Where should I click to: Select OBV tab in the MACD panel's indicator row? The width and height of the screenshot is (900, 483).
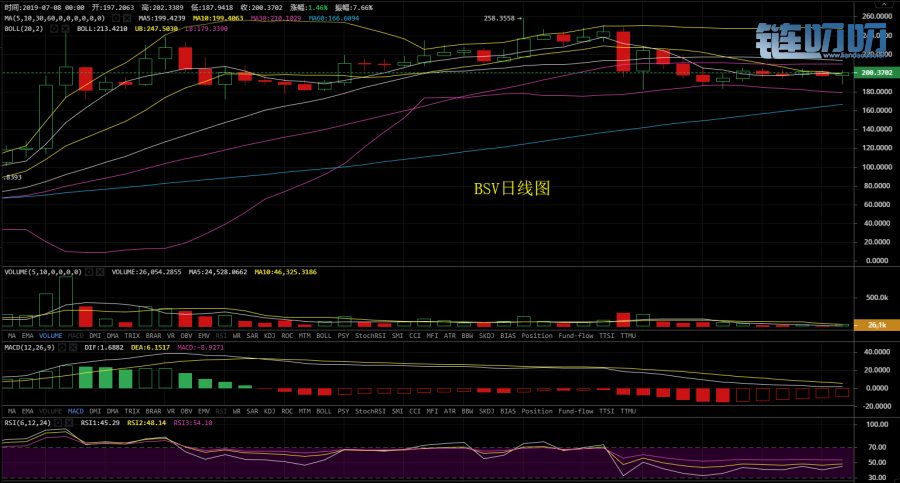[x=187, y=411]
